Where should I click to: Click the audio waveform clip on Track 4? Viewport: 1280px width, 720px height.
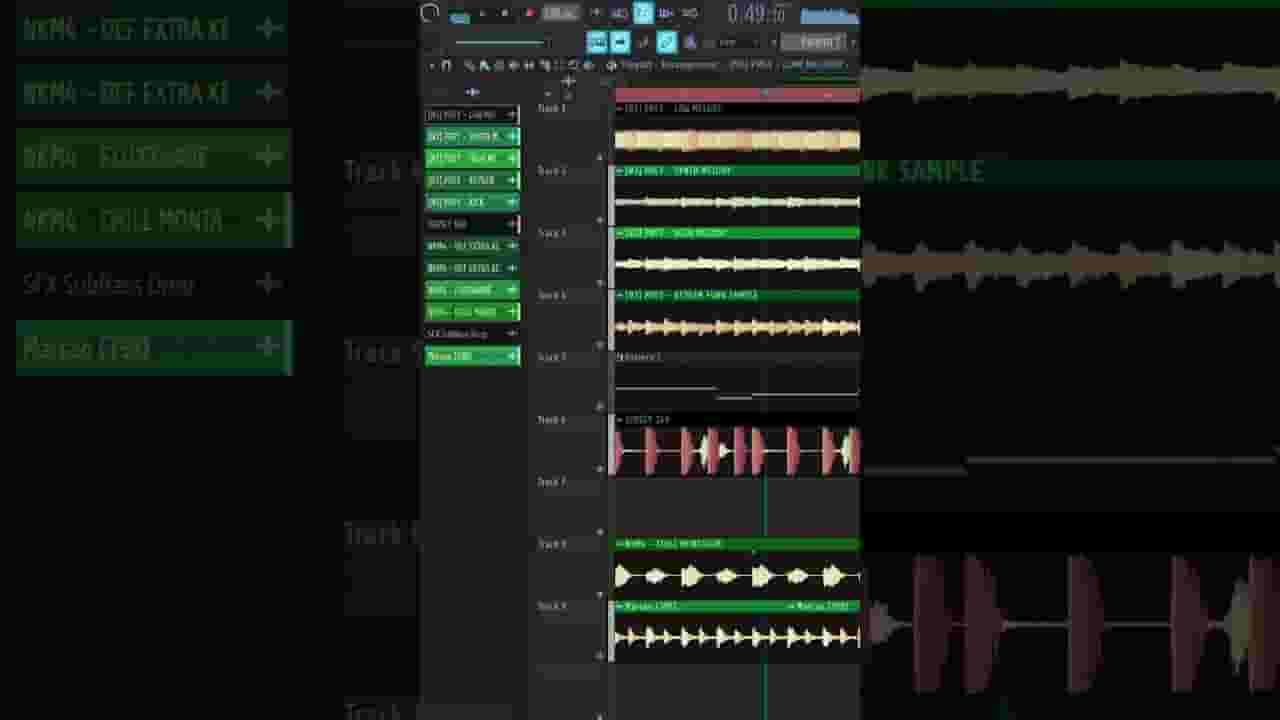[x=737, y=326]
